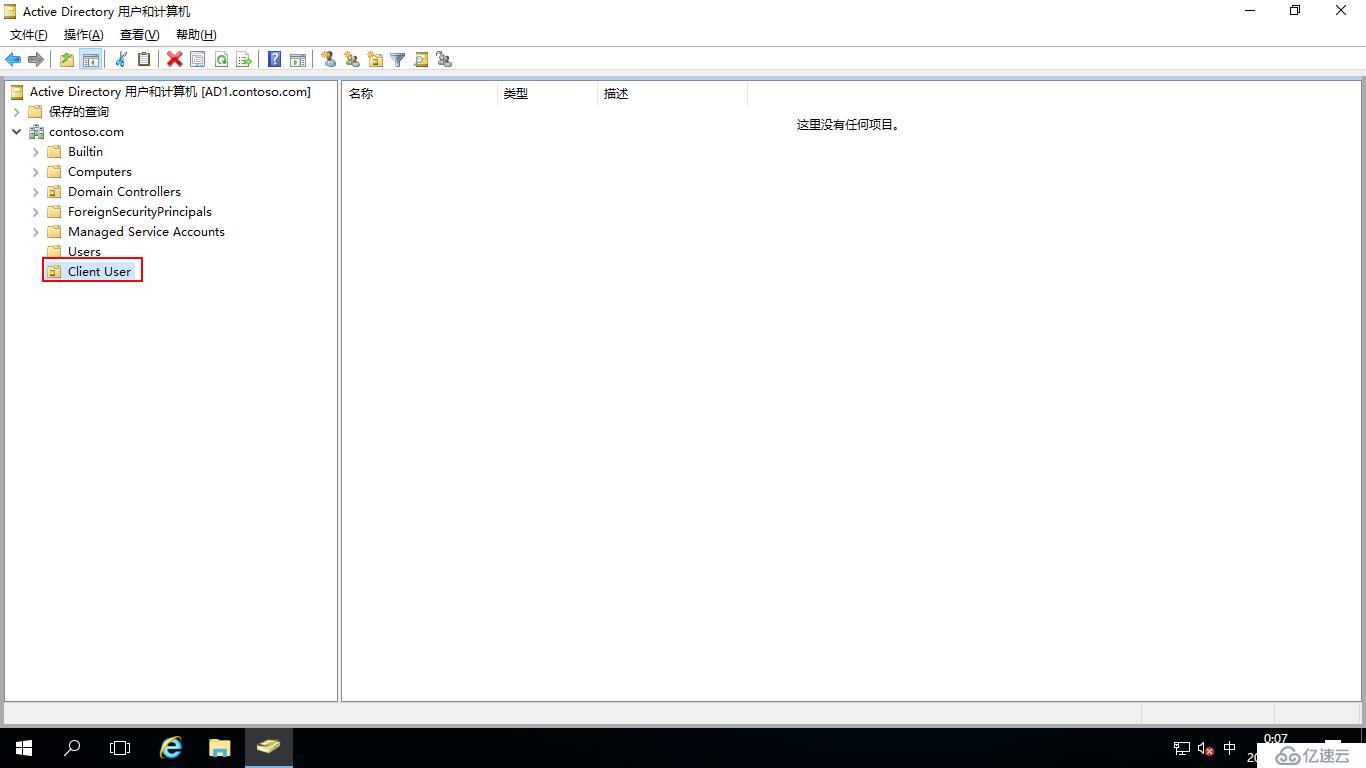Click the Find objects magnifier icon

tap(421, 60)
